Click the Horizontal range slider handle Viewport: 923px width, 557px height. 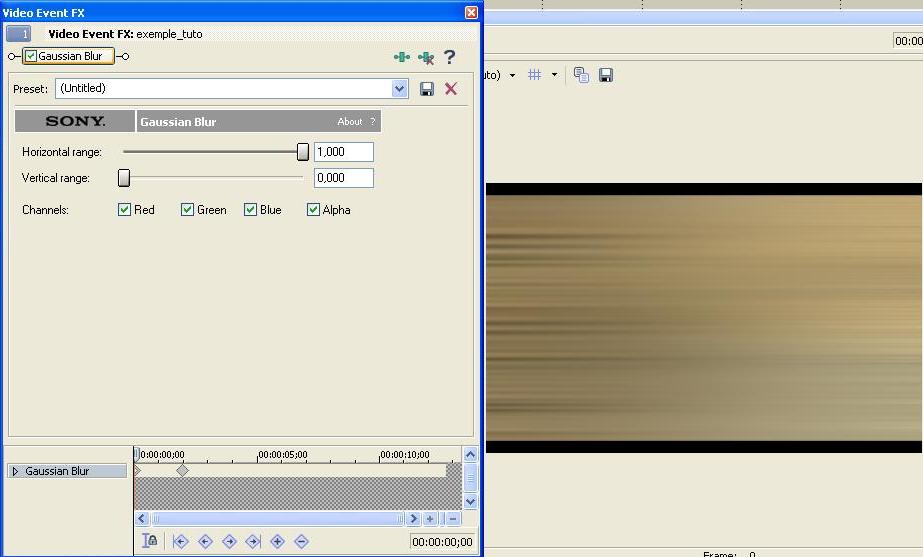click(303, 152)
